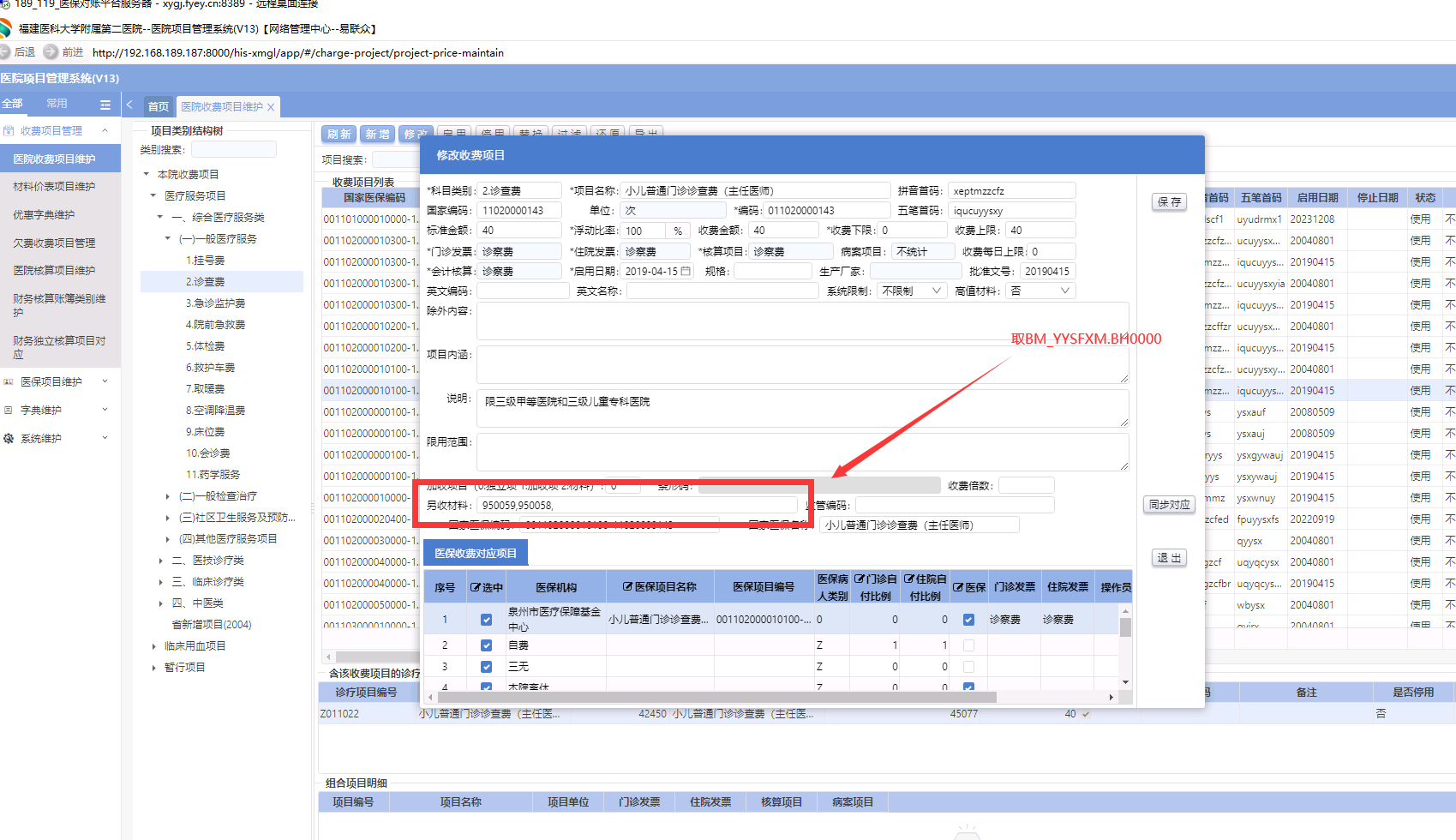This screenshot has width=1456, height=840.
Task: Open the 系统限制 dropdown
Action: 911,291
